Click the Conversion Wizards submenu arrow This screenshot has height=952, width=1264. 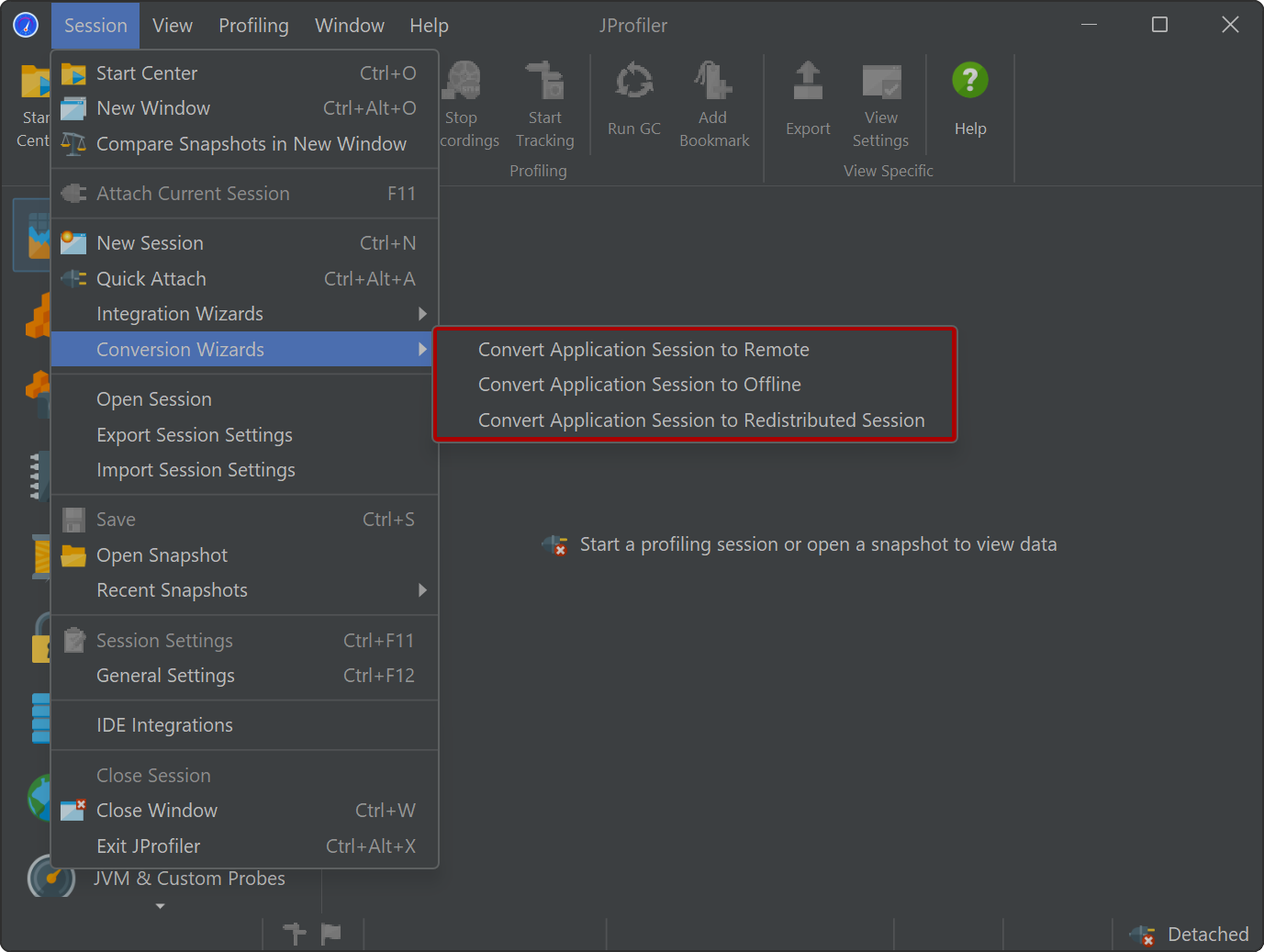click(422, 350)
